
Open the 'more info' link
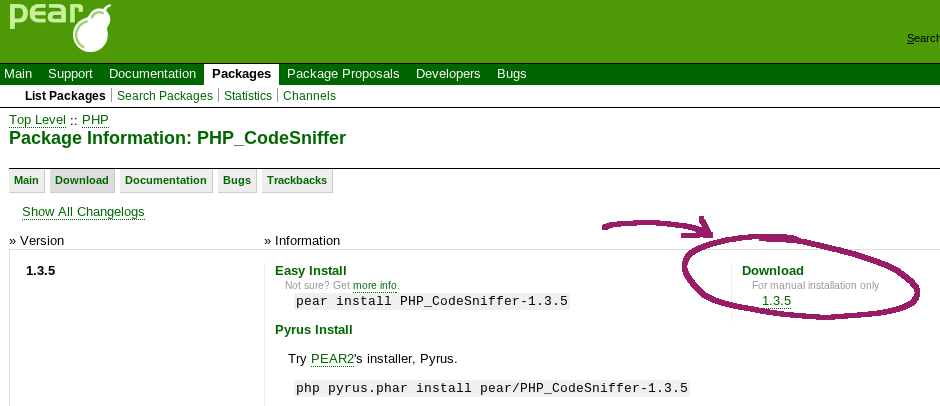[x=375, y=285]
